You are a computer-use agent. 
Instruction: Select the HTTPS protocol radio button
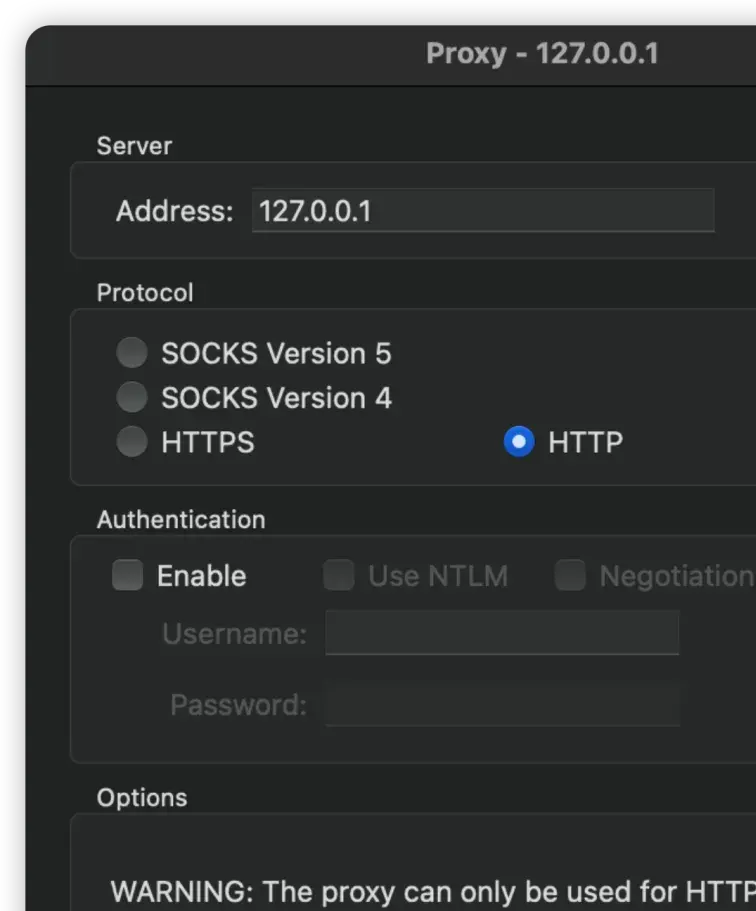131,442
